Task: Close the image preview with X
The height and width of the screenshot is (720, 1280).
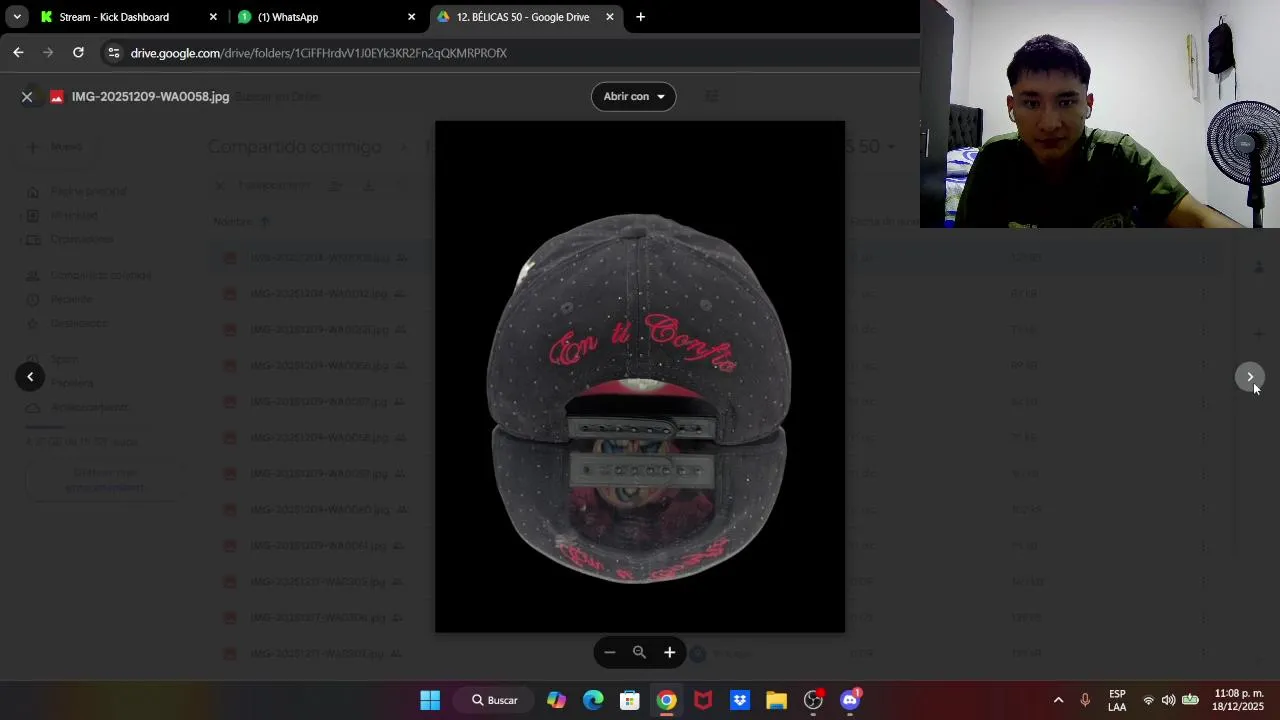Action: pyautogui.click(x=27, y=97)
